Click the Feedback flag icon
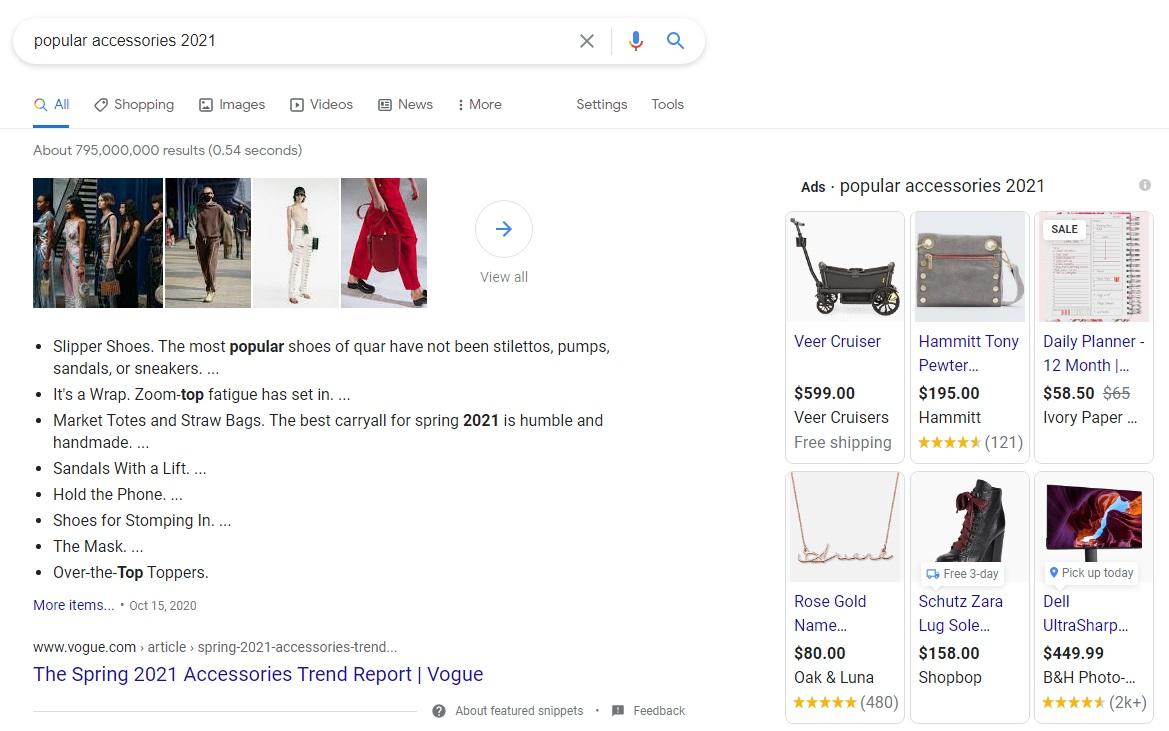This screenshot has width=1169, height=731. click(x=618, y=711)
